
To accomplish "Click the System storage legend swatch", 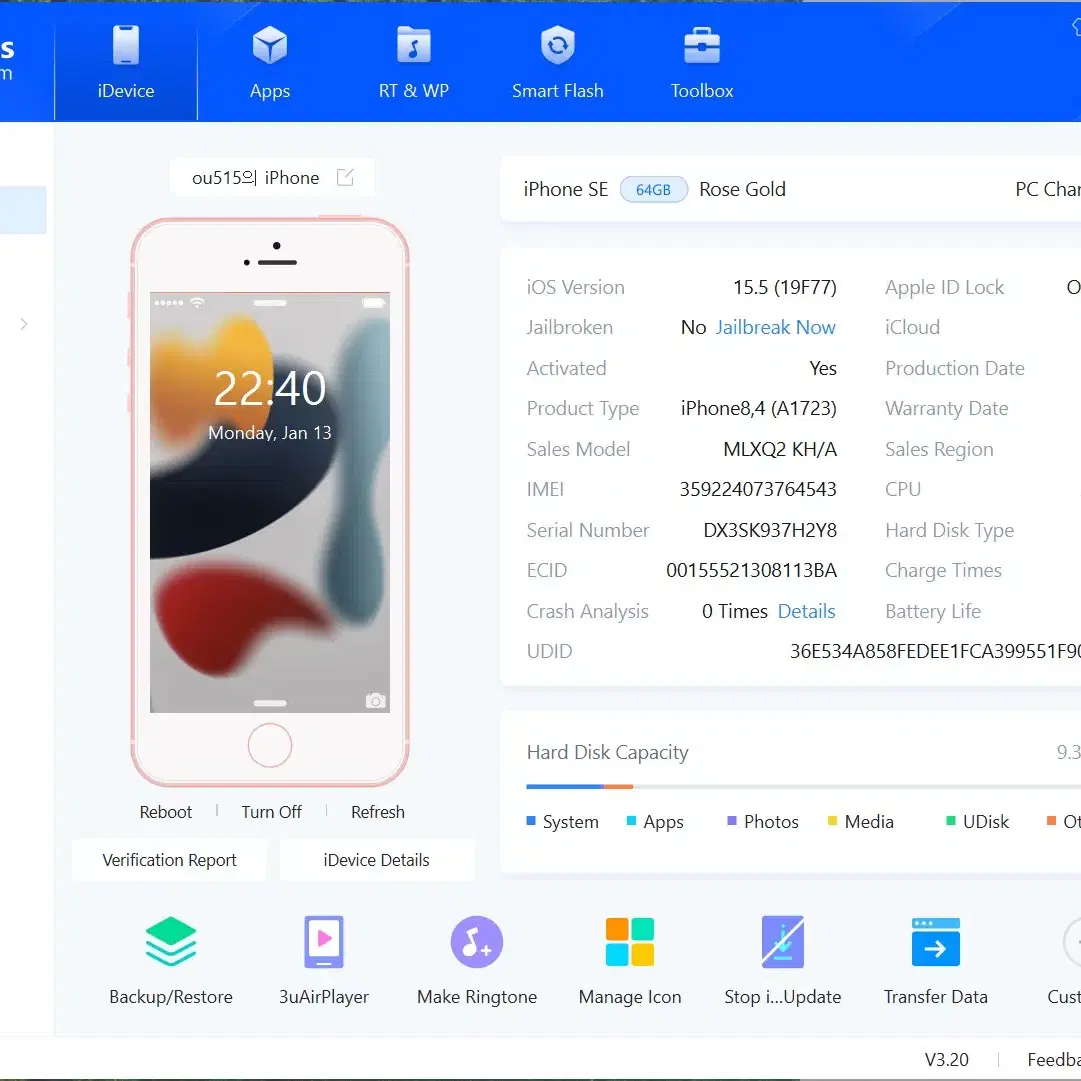I will (531, 821).
